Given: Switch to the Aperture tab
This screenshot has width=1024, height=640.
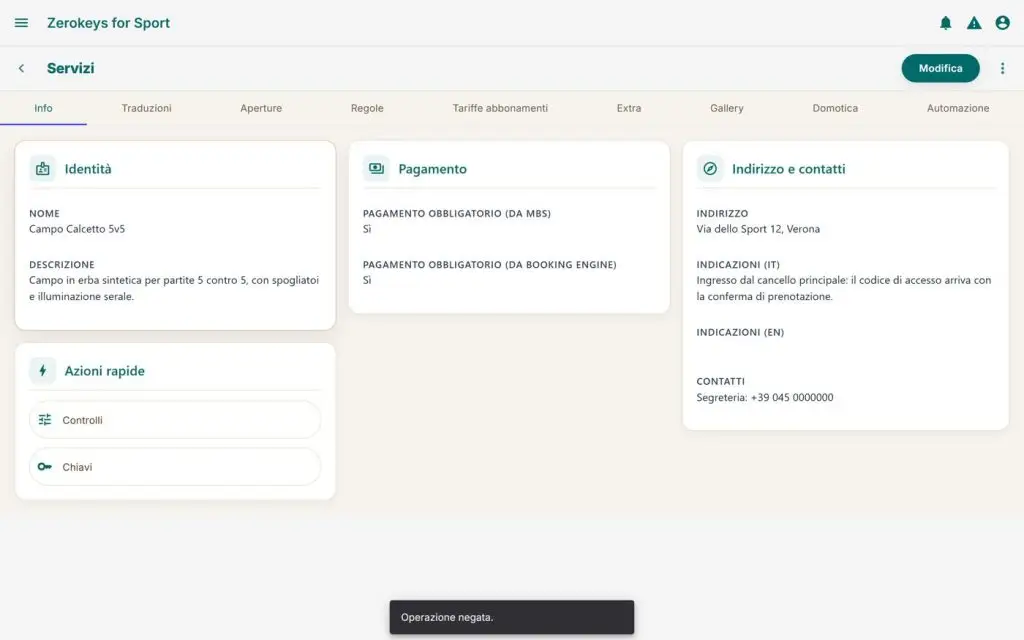Looking at the screenshot, I should click(x=261, y=108).
